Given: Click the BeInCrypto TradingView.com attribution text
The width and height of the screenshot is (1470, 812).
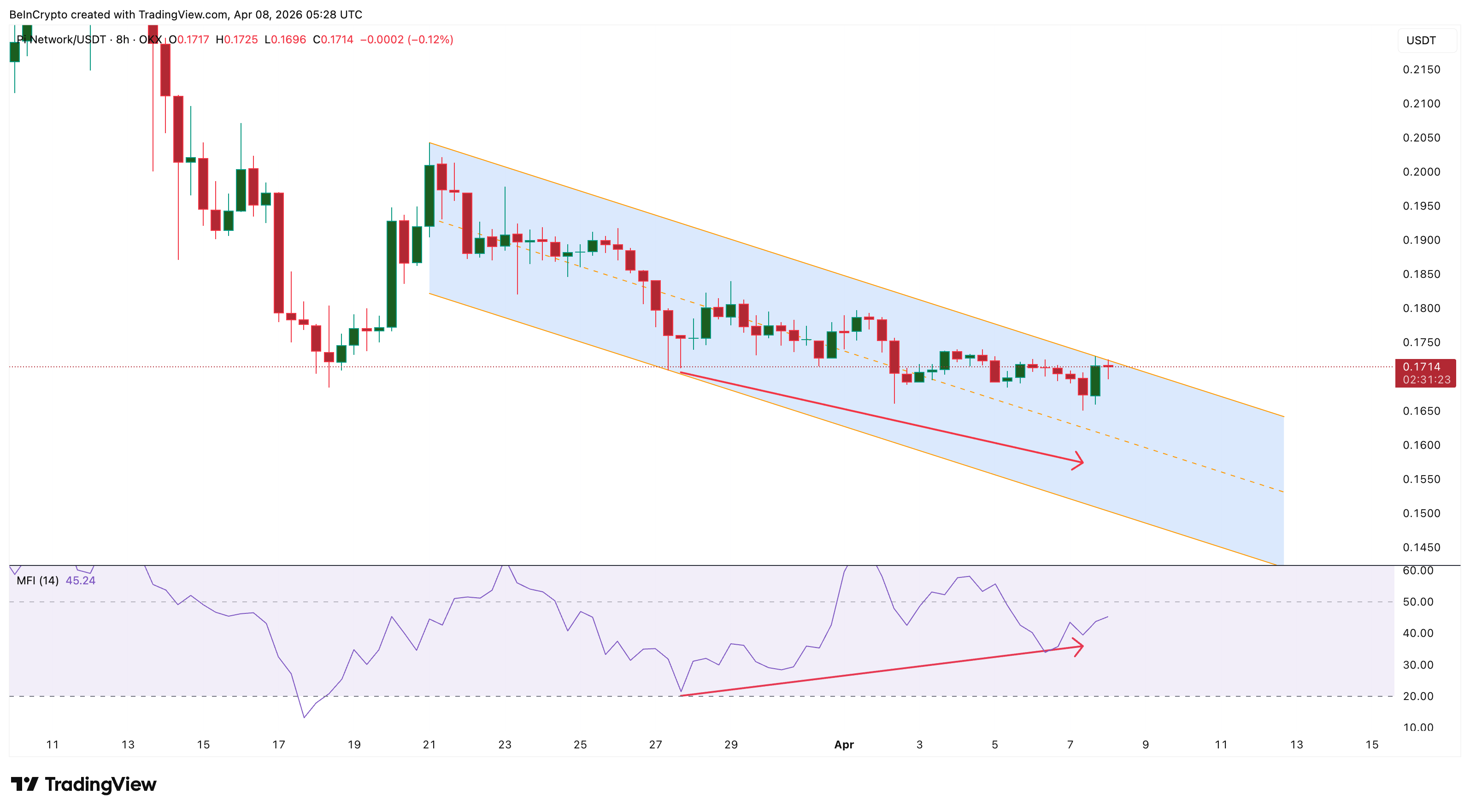Looking at the screenshot, I should [x=185, y=14].
